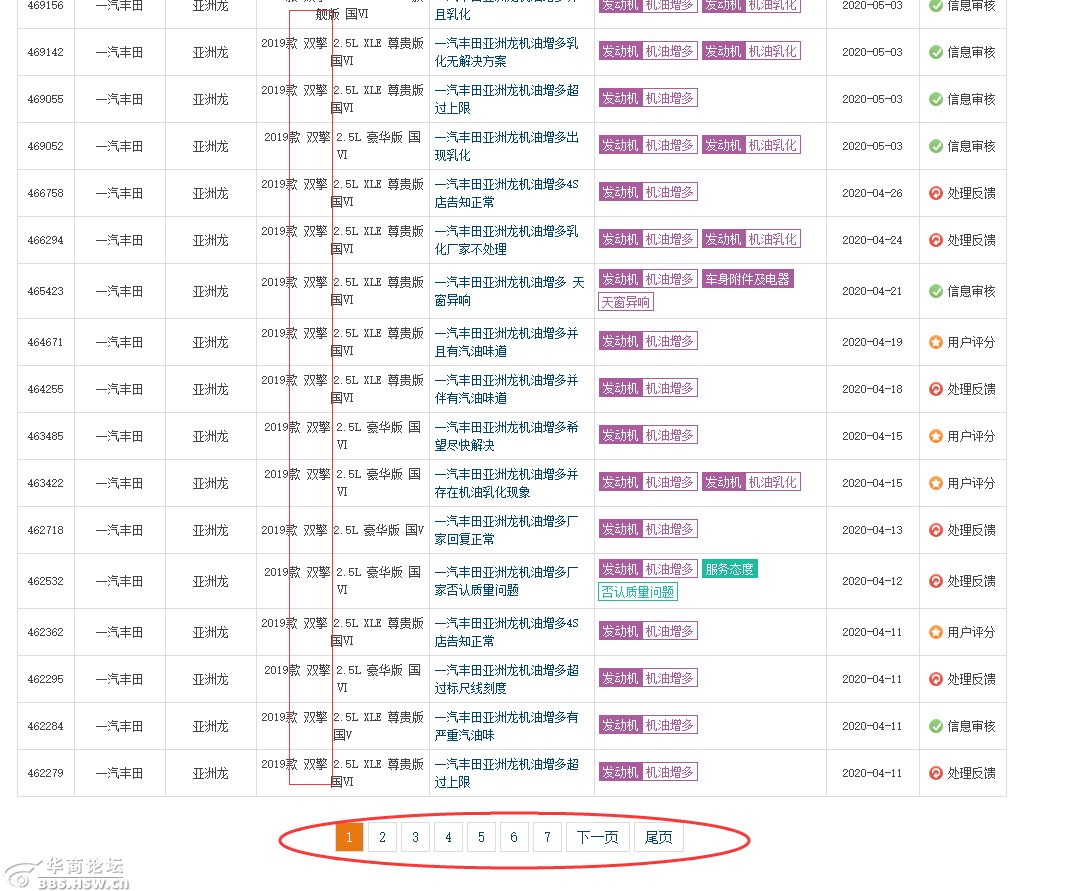The width and height of the screenshot is (1086, 891).
Task: Open page 5 of the list
Action: point(481,838)
